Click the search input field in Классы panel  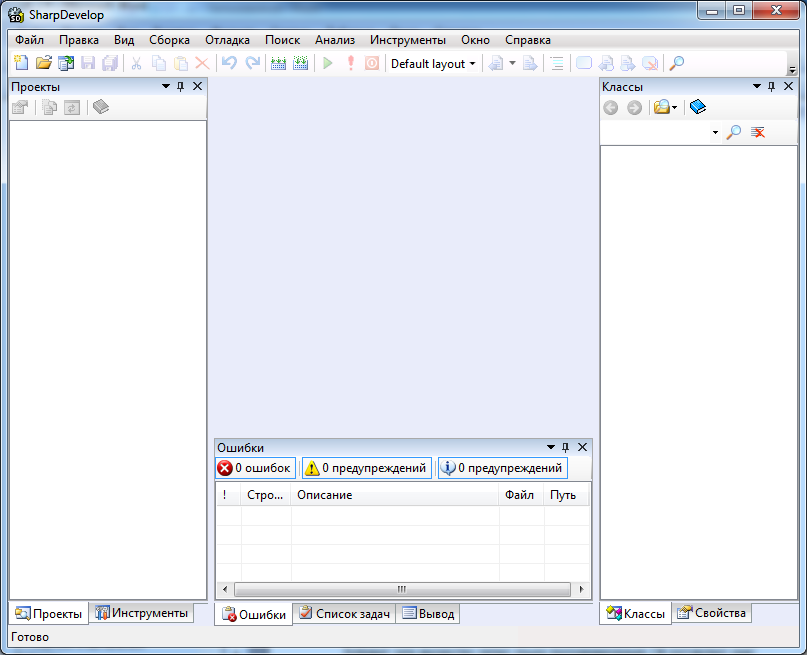point(657,133)
